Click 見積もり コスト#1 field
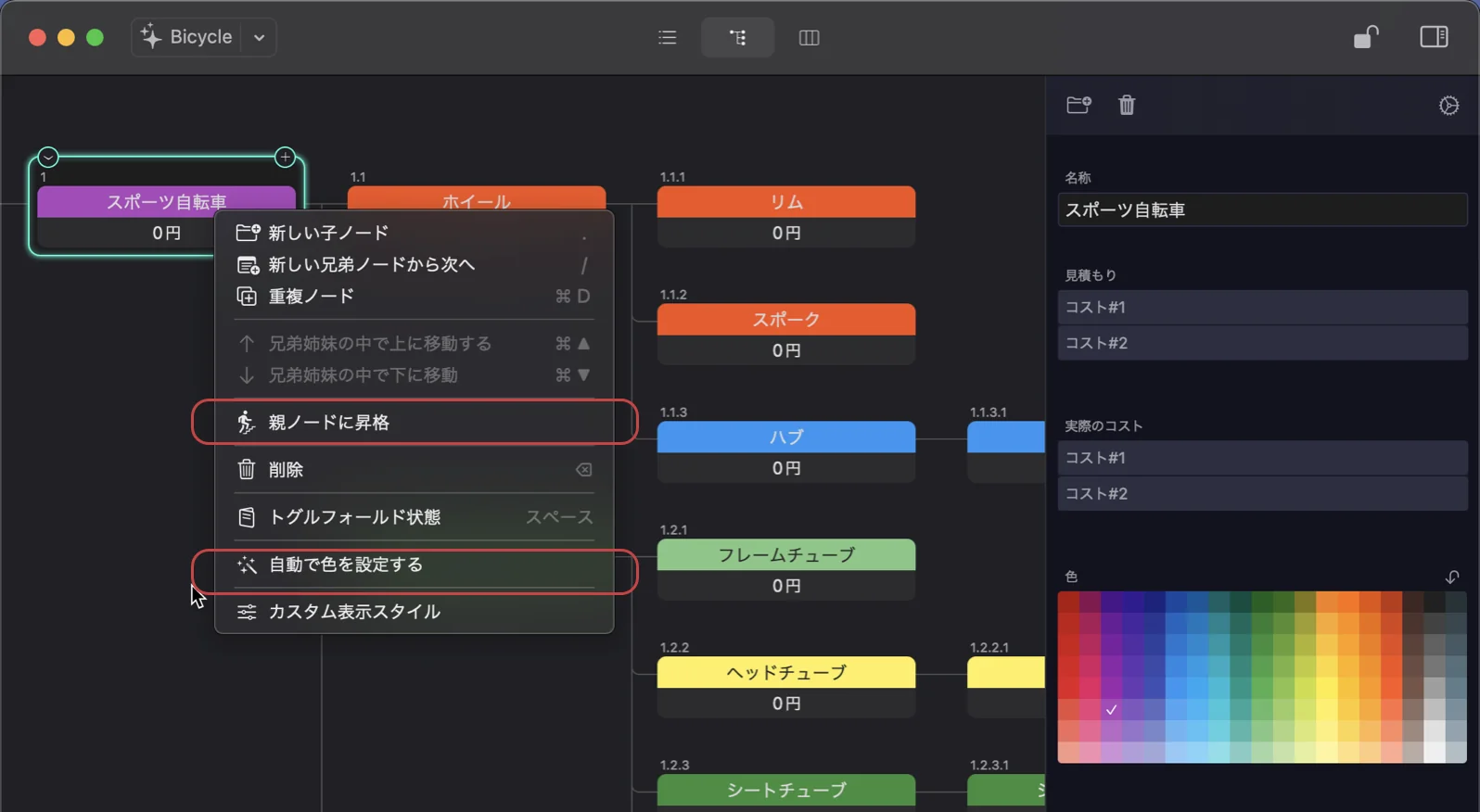1480x812 pixels. tap(1262, 308)
